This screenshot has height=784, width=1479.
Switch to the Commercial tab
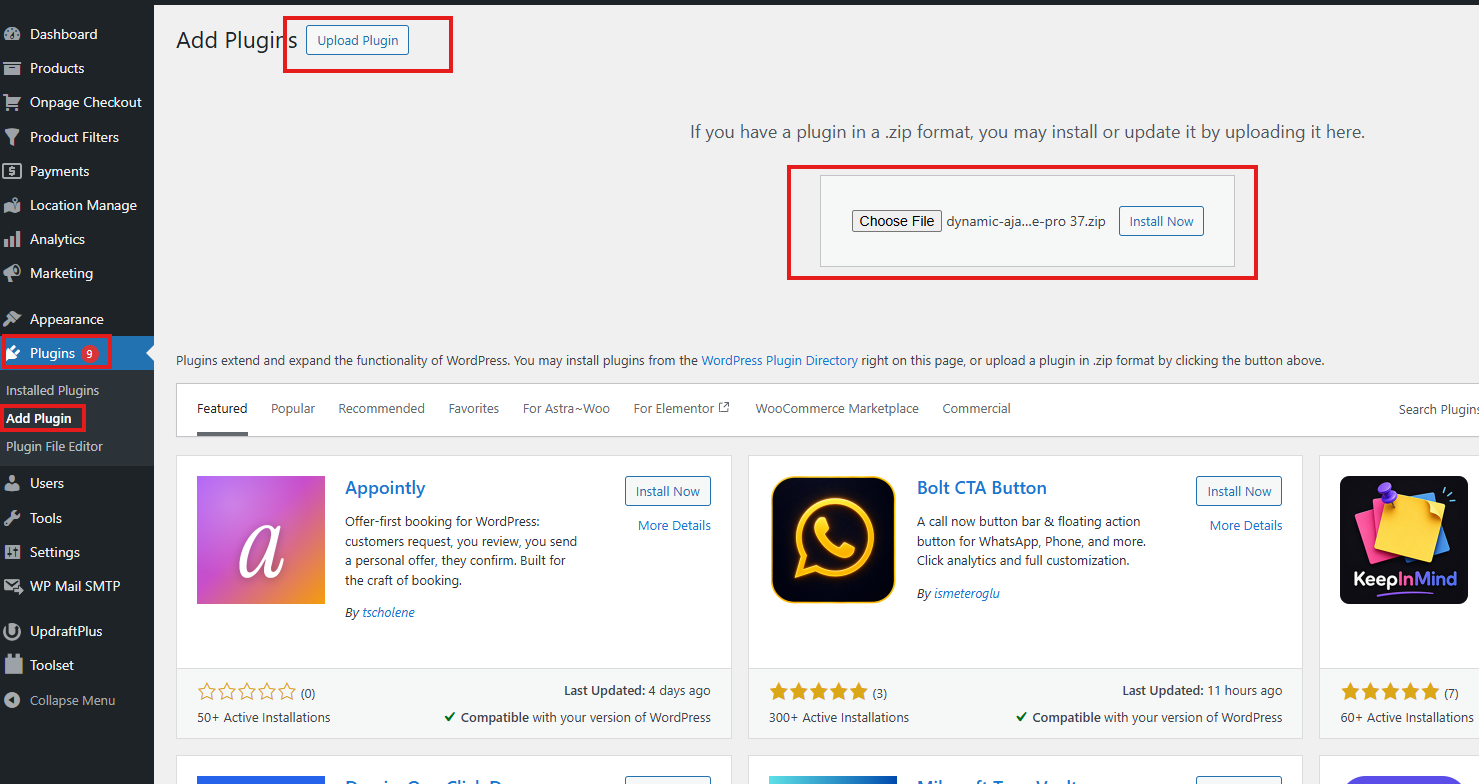(976, 408)
